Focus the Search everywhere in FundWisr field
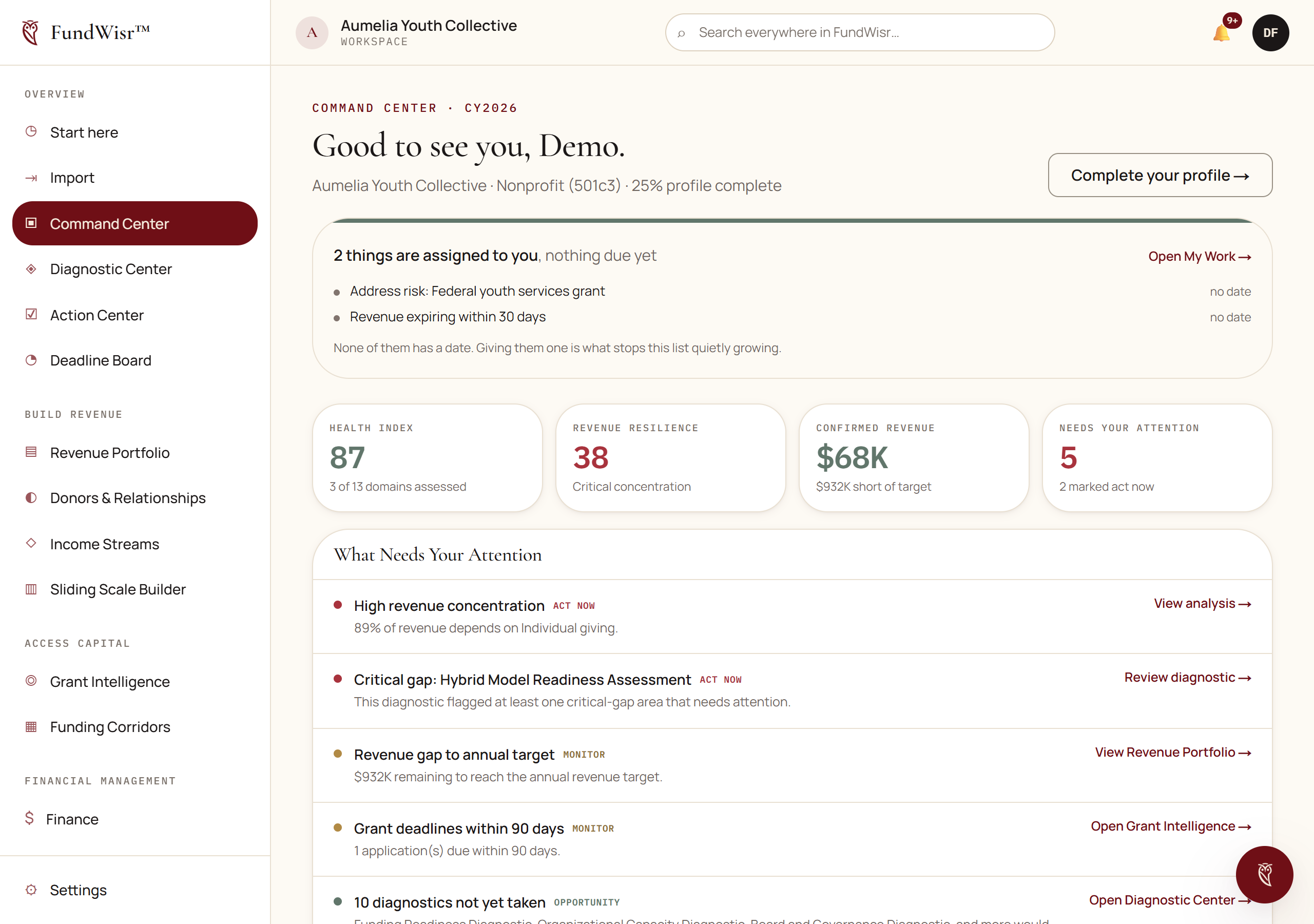This screenshot has width=1314, height=924. pyautogui.click(x=860, y=33)
